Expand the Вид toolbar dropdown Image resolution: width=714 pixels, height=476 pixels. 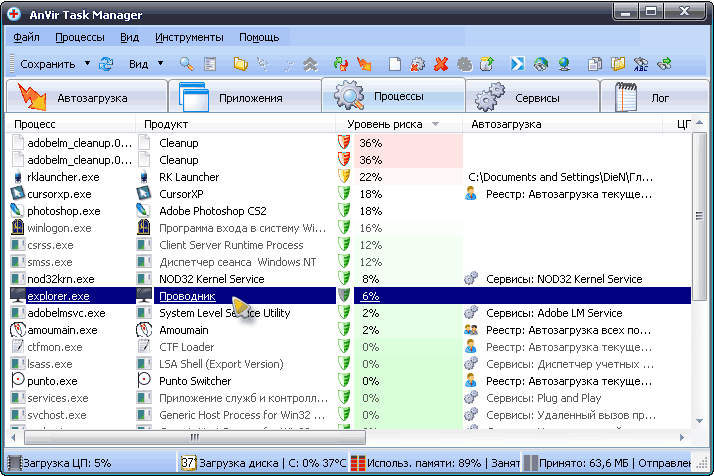click(159, 64)
